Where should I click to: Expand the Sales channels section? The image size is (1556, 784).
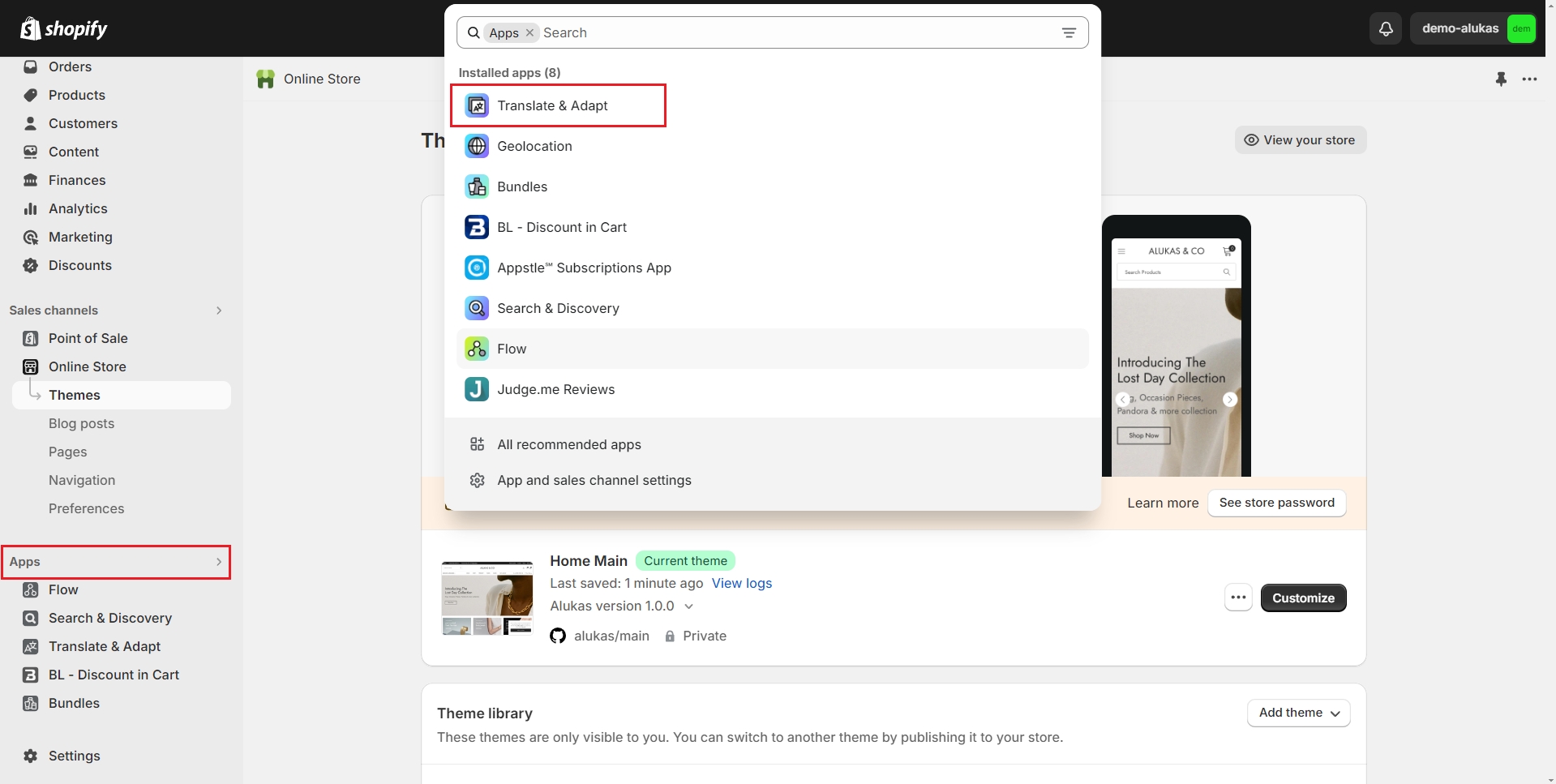click(x=218, y=311)
